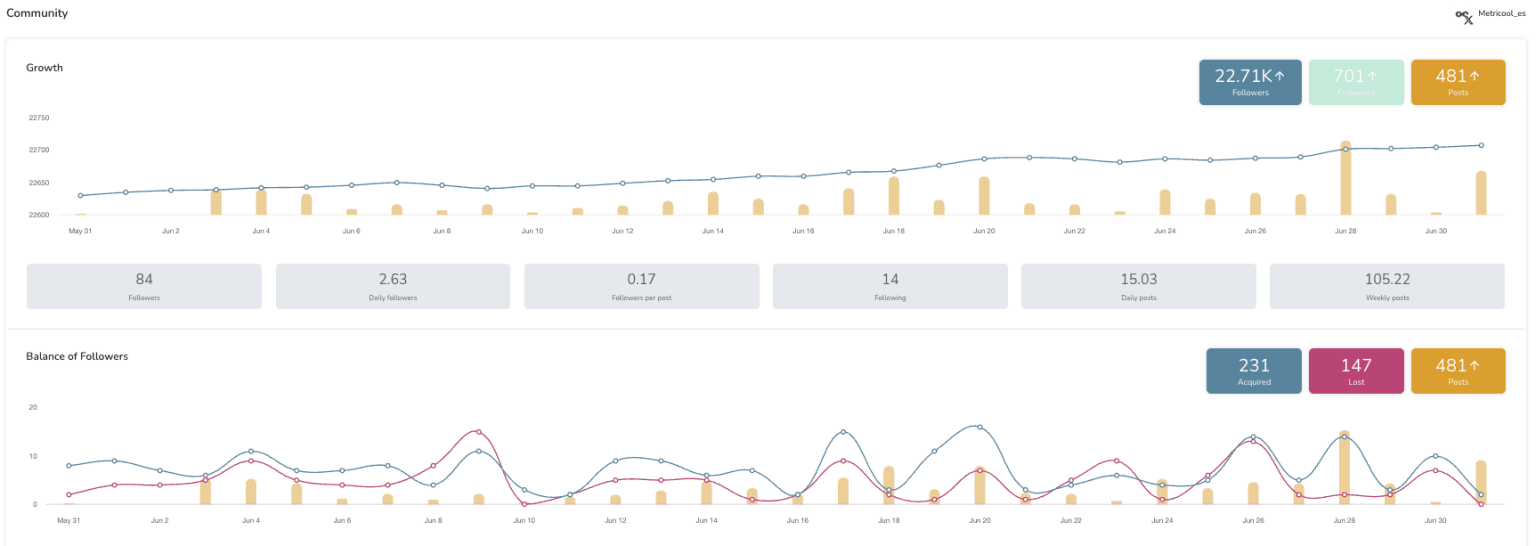Click the Lost line peak near Jun 9

click(478, 432)
